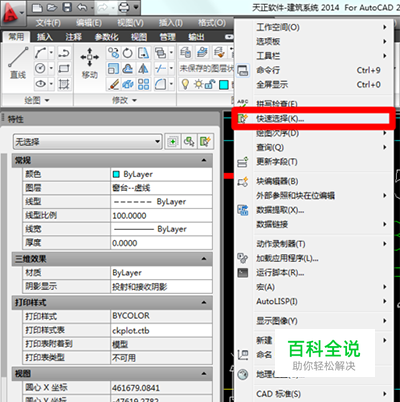Click Select Objects icon in Properties palette
This screenshot has width=400, height=402.
click(189, 142)
